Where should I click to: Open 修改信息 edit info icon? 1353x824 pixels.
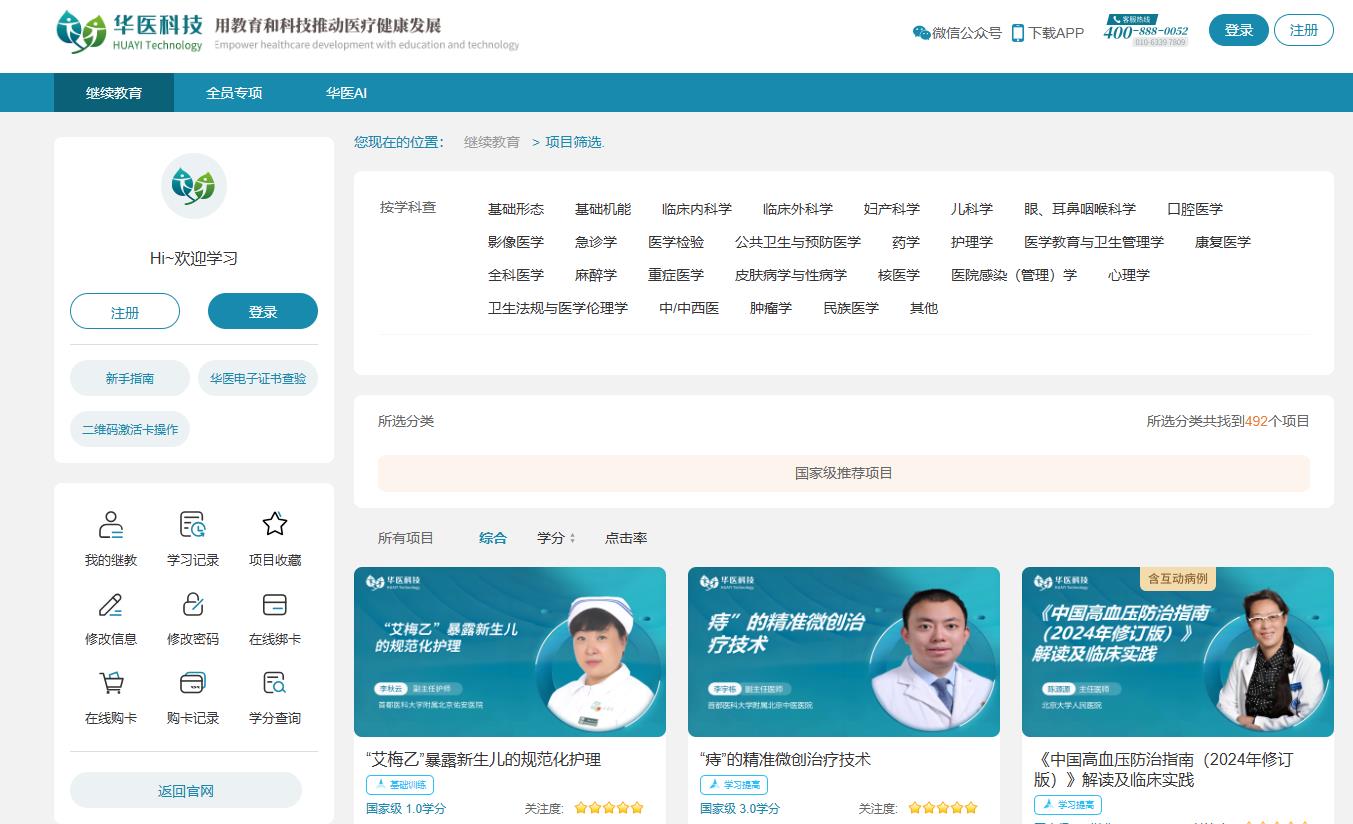click(111, 604)
